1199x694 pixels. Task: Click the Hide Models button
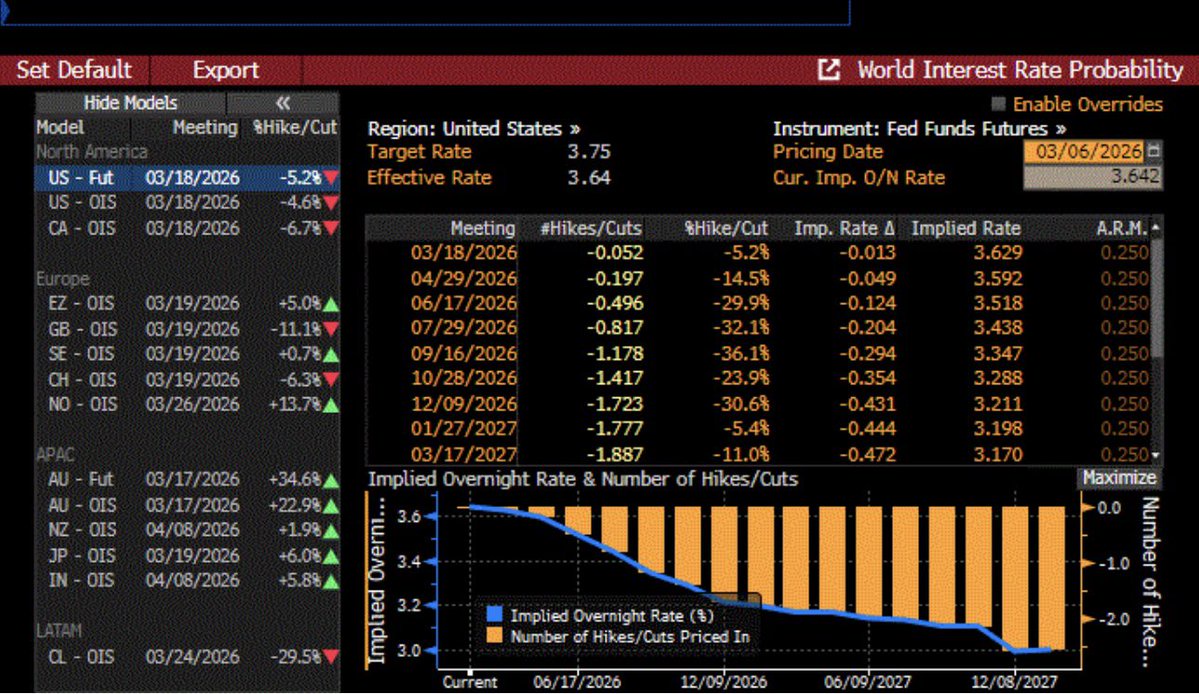[130, 103]
